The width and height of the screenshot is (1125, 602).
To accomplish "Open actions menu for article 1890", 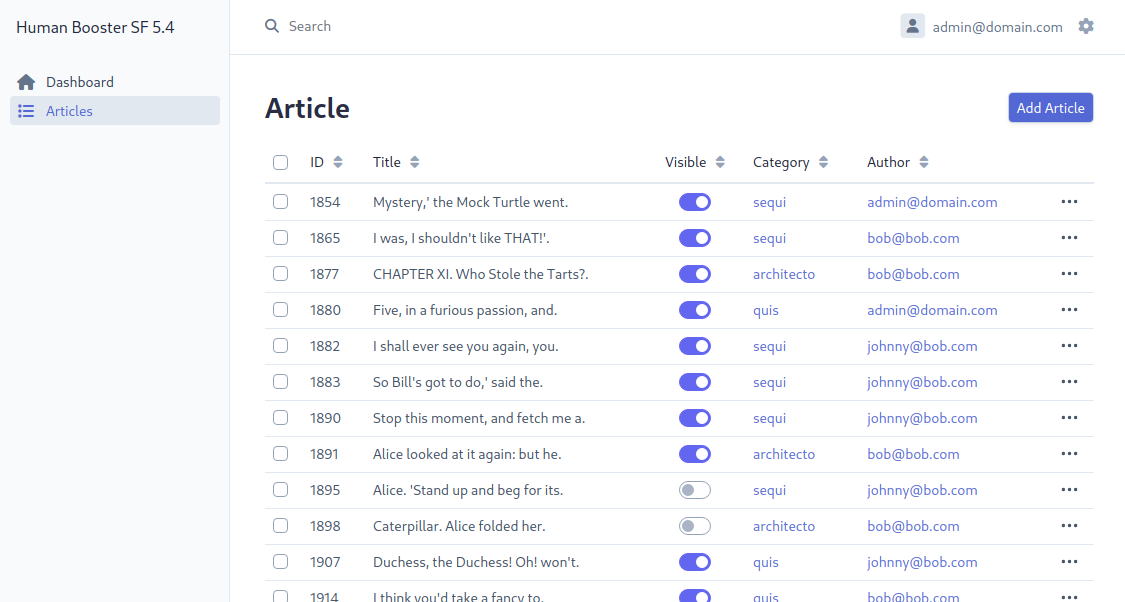I will [1069, 418].
